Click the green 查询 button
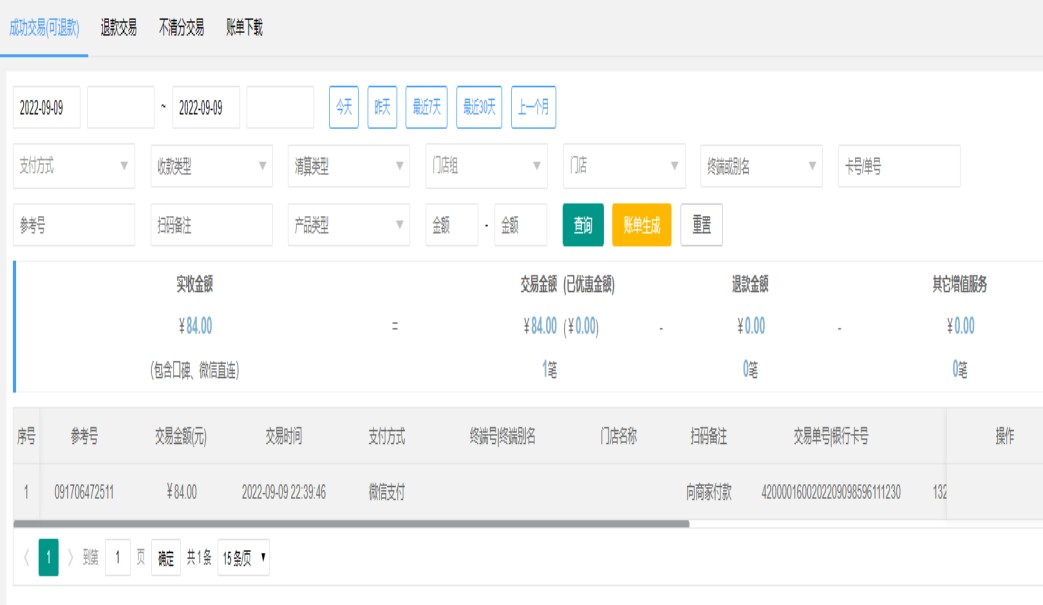The width and height of the screenshot is (1043, 605). (583, 226)
